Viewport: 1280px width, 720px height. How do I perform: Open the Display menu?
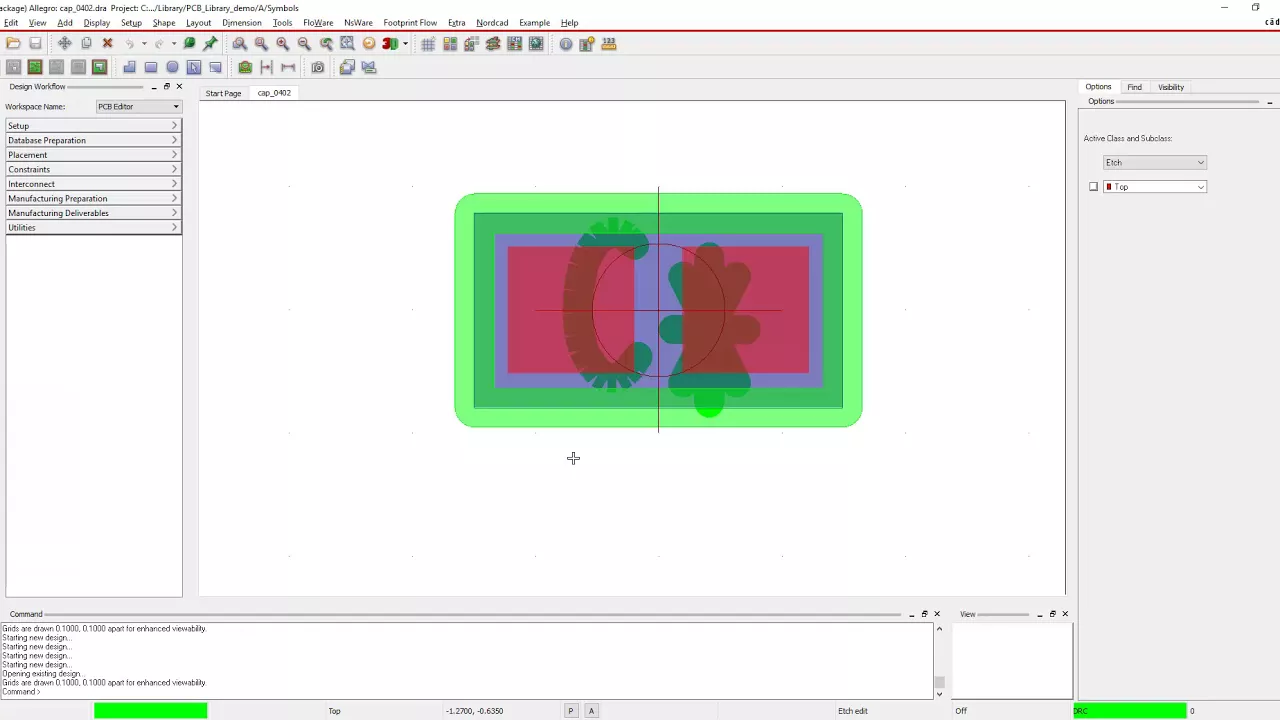tap(97, 22)
